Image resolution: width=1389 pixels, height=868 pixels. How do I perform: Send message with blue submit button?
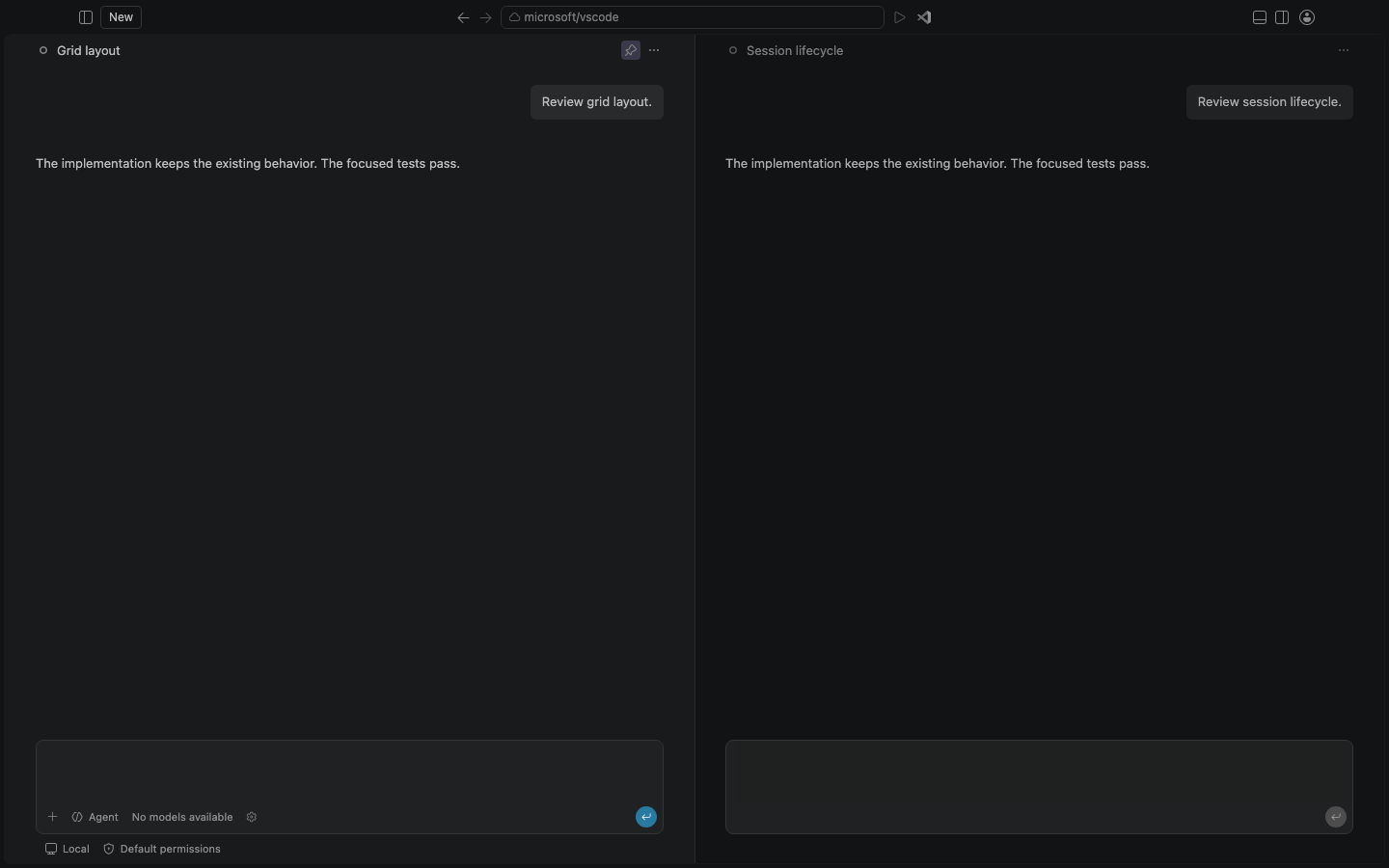pyautogui.click(x=646, y=817)
